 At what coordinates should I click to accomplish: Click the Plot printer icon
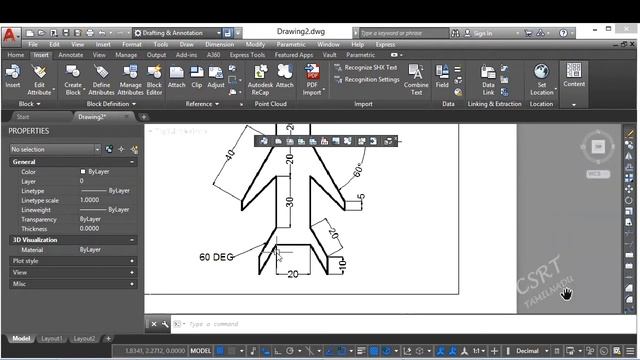90,33
